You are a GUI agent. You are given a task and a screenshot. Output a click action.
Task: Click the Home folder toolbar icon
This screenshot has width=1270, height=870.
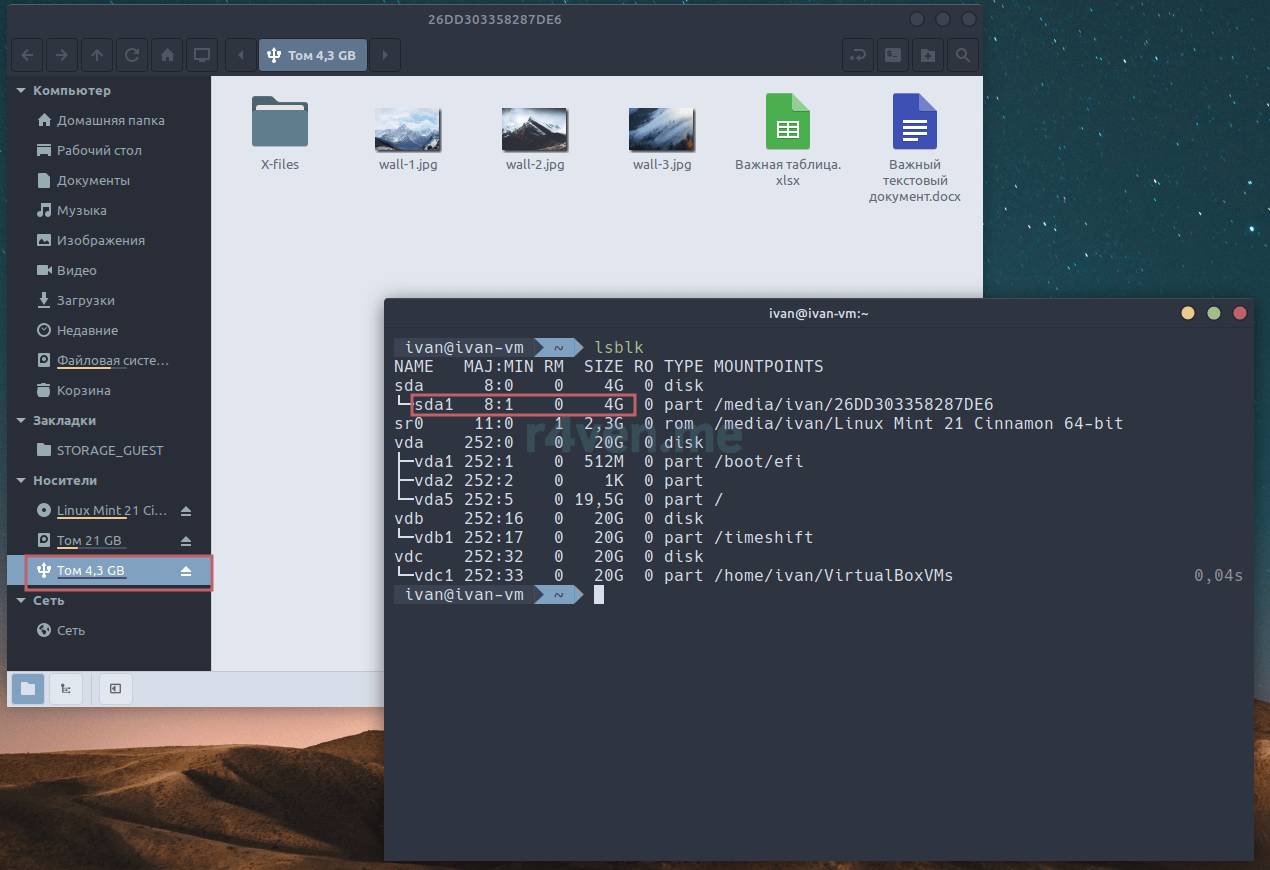167,55
